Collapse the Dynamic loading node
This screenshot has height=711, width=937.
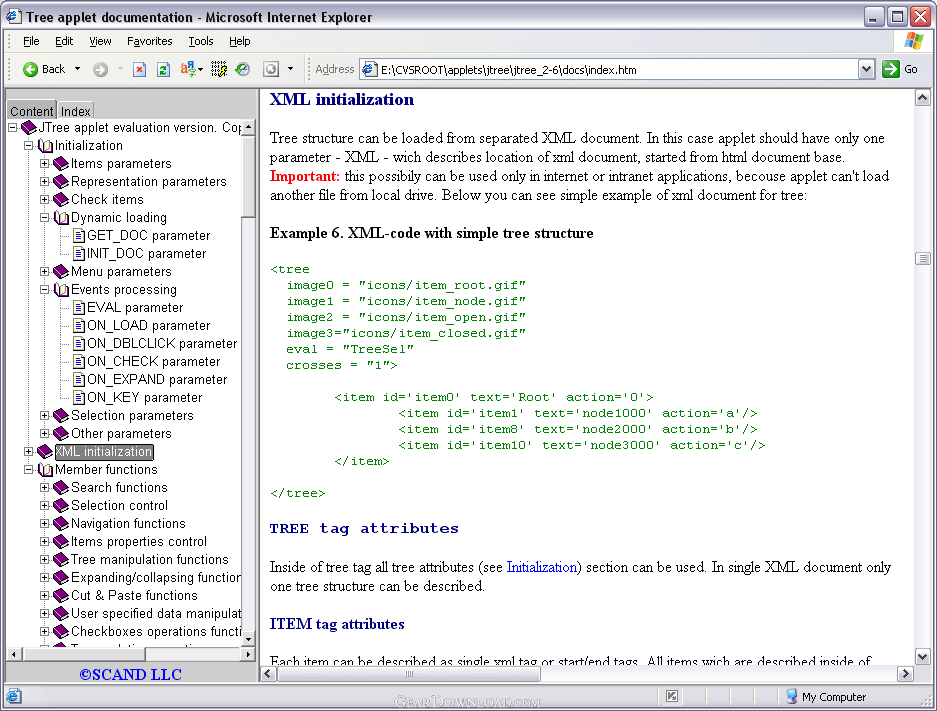pyautogui.click(x=44, y=217)
